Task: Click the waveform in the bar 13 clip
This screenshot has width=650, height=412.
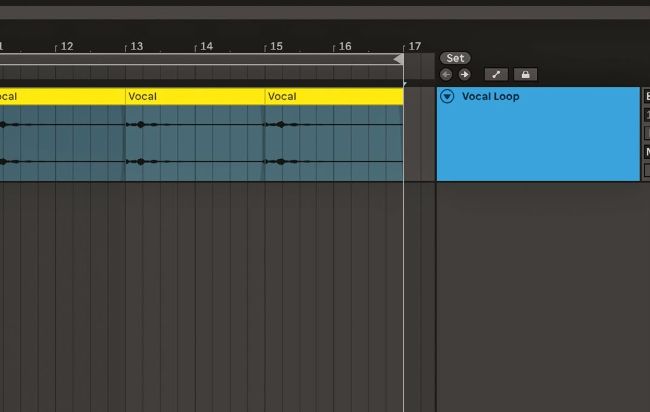Action: coord(194,142)
